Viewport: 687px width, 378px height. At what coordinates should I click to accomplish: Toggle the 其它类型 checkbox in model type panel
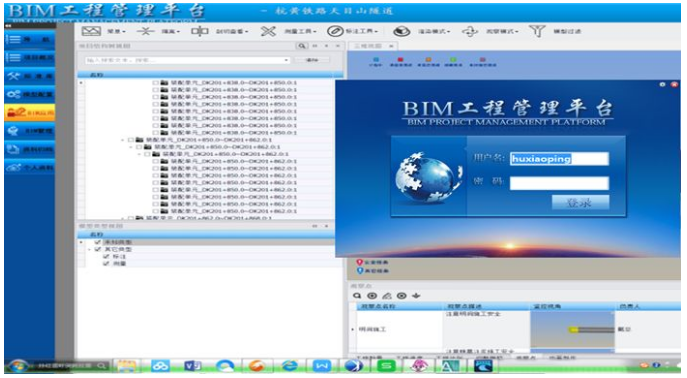(x=97, y=249)
